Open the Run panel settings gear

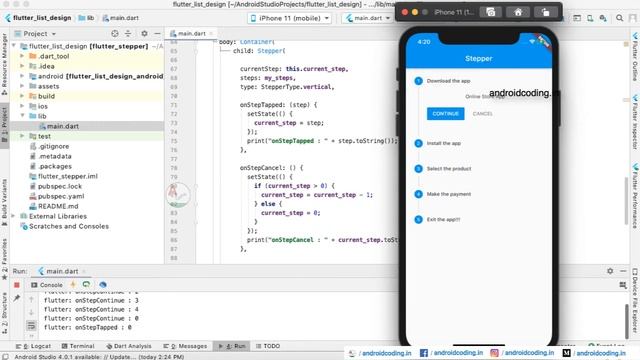(610, 271)
